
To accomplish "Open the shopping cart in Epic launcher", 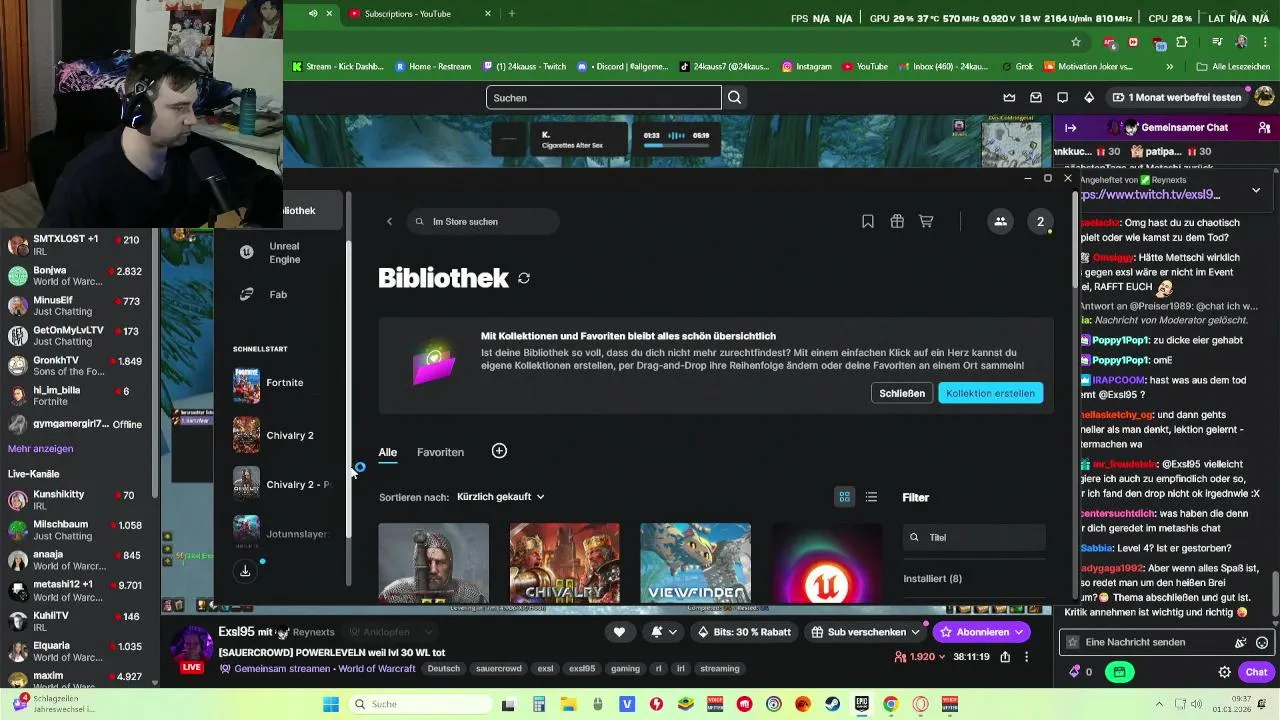I will pyautogui.click(x=926, y=222).
